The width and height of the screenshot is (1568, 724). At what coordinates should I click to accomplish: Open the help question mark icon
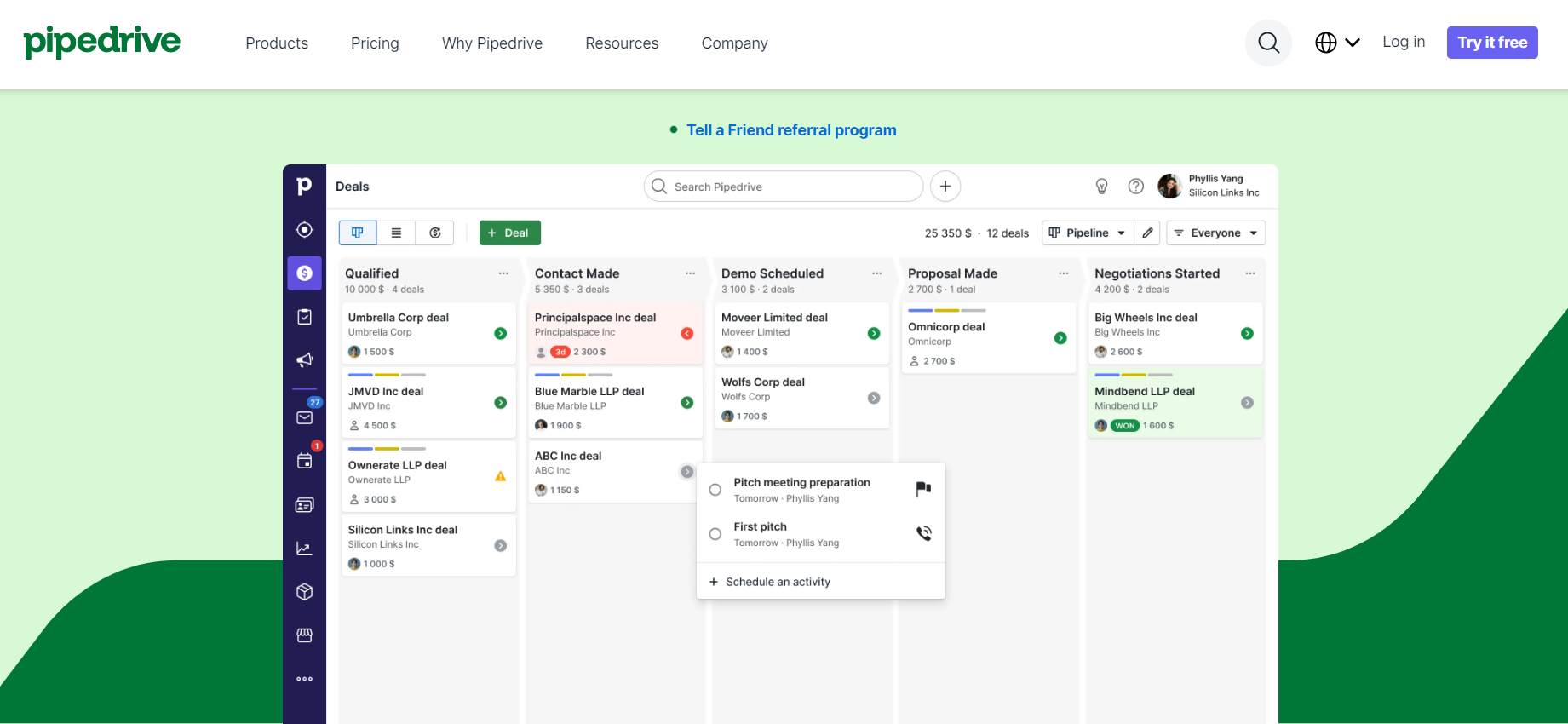[x=1135, y=187]
